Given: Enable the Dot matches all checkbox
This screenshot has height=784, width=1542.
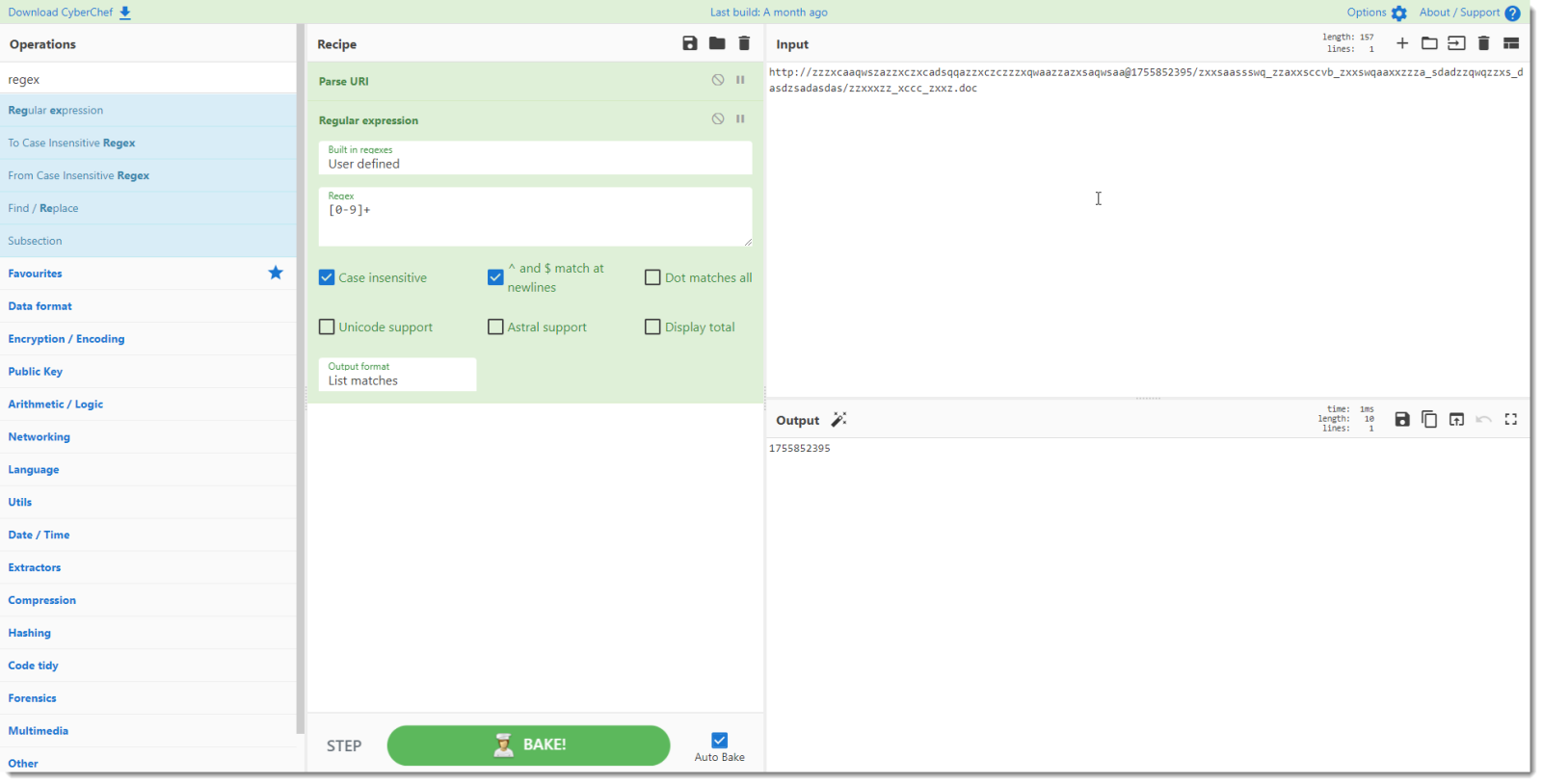Looking at the screenshot, I should coord(652,277).
